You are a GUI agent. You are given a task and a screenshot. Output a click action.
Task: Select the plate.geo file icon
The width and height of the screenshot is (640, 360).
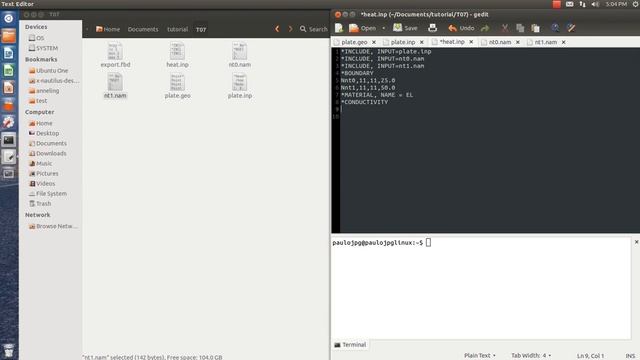click(x=177, y=86)
